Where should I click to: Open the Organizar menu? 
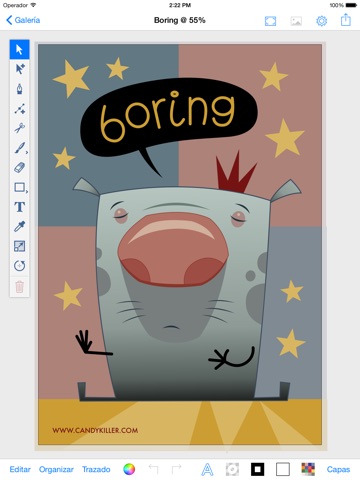point(56,469)
